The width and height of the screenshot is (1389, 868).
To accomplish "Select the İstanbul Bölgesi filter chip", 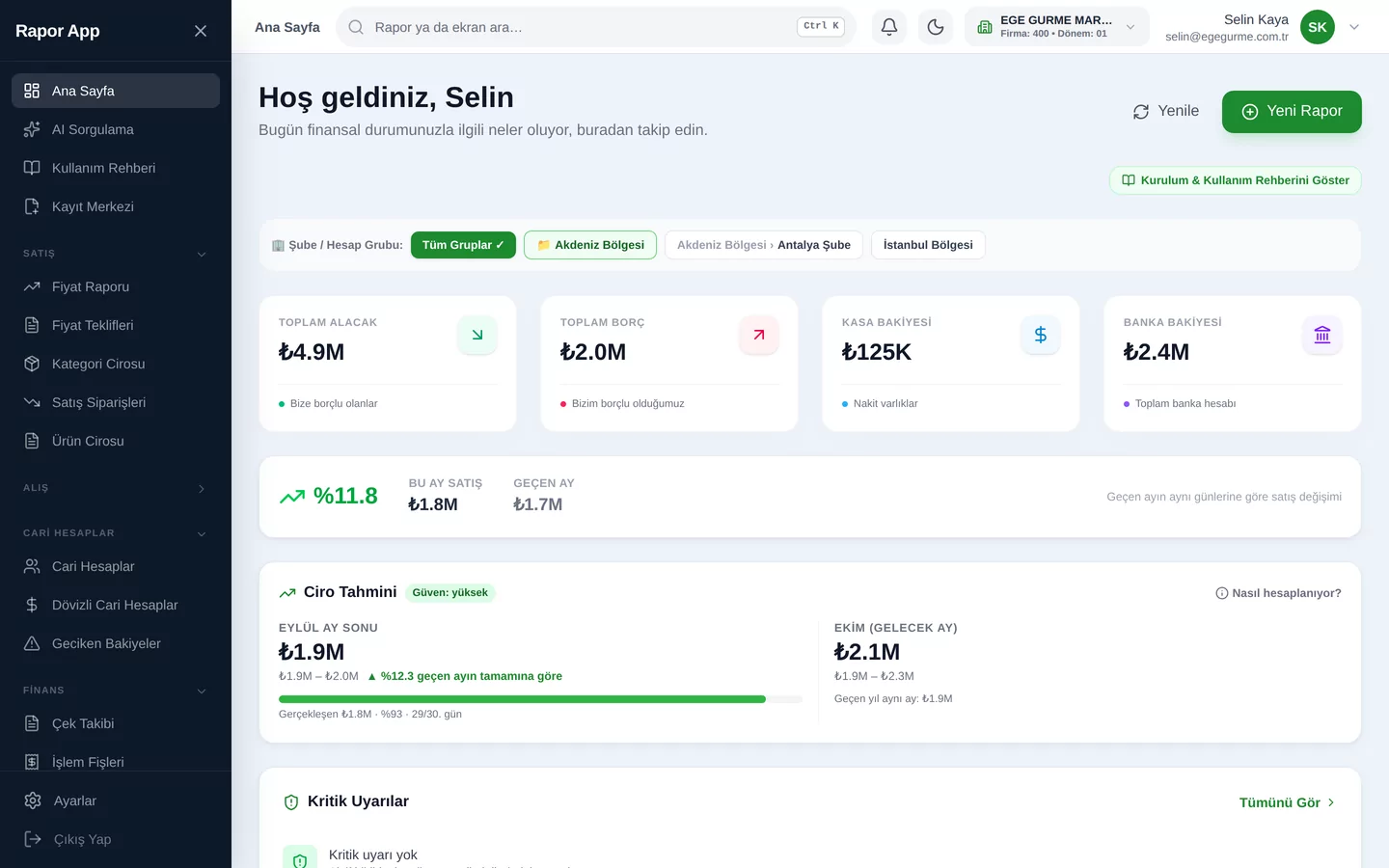I will tap(928, 245).
